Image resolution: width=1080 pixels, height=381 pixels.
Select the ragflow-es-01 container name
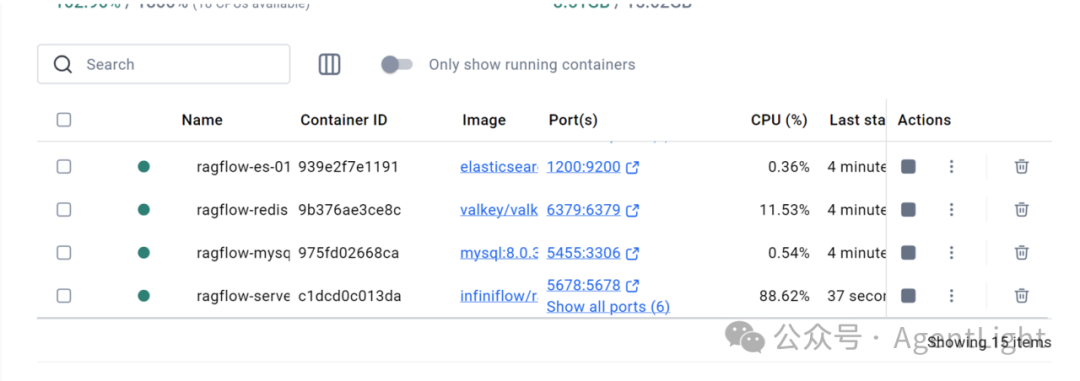point(242,167)
